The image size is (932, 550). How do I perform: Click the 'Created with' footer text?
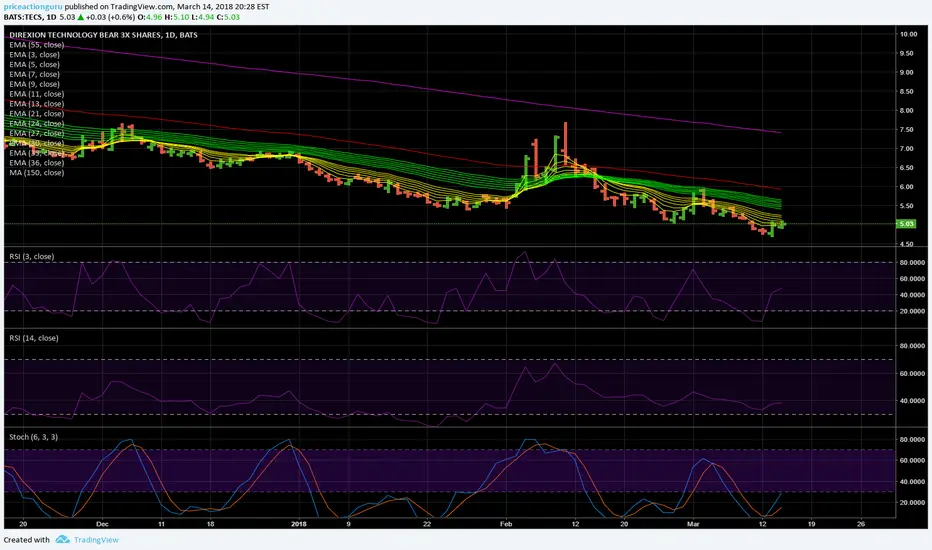coord(27,540)
